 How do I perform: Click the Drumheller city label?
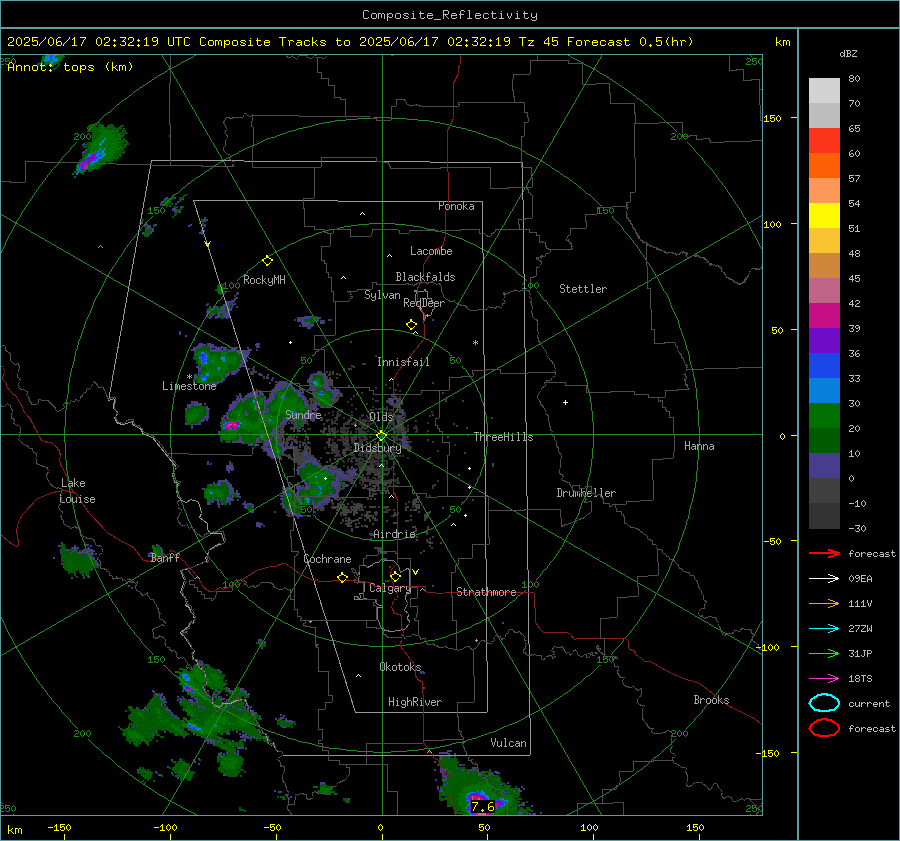(586, 493)
